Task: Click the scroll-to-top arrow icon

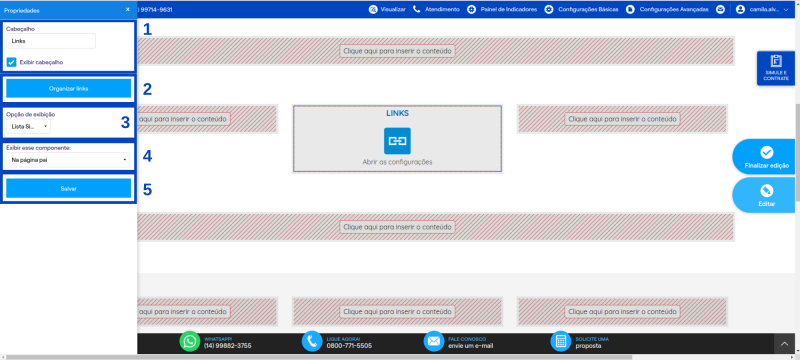Action: pos(784,345)
